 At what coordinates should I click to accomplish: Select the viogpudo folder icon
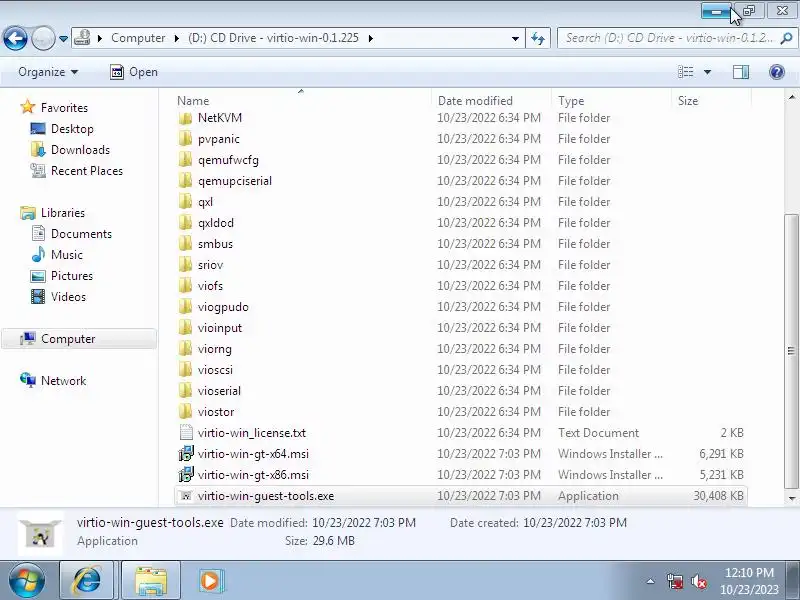[186, 307]
